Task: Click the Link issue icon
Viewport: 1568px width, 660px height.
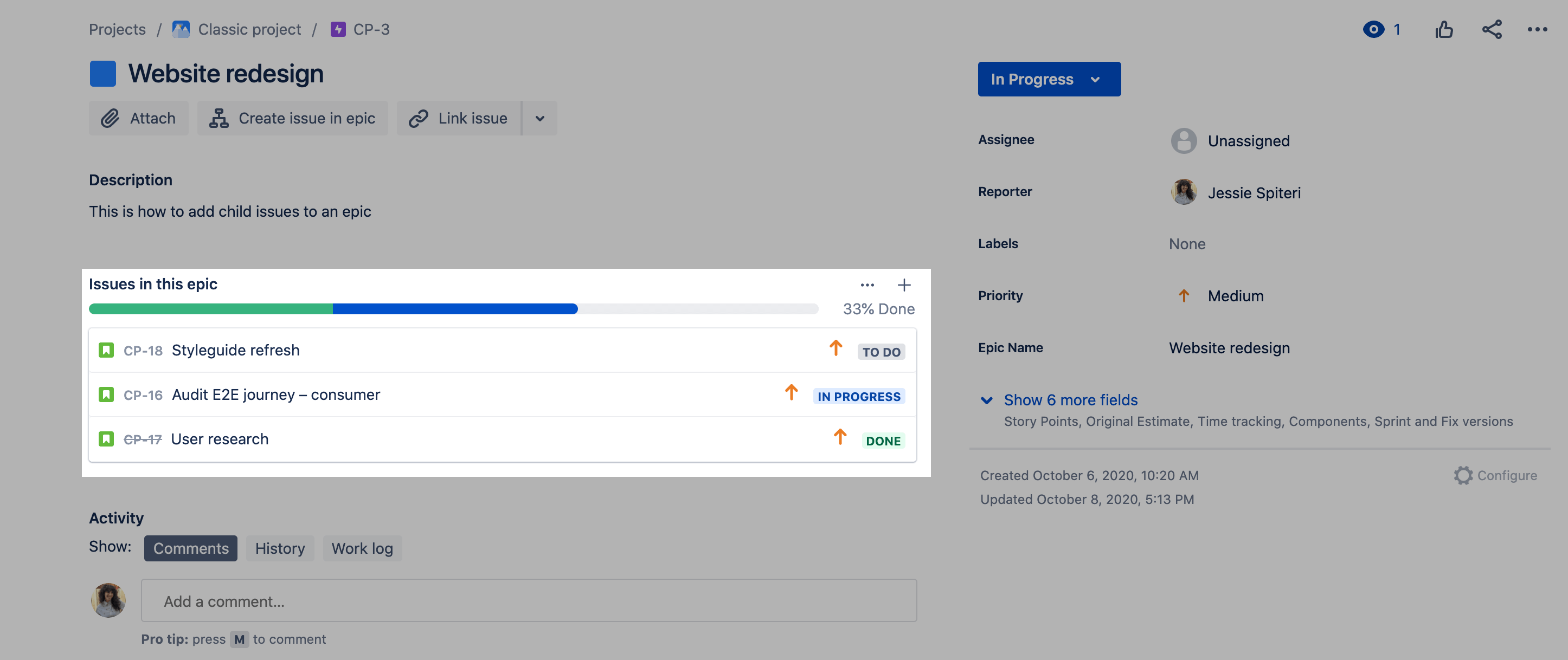Action: [x=418, y=117]
